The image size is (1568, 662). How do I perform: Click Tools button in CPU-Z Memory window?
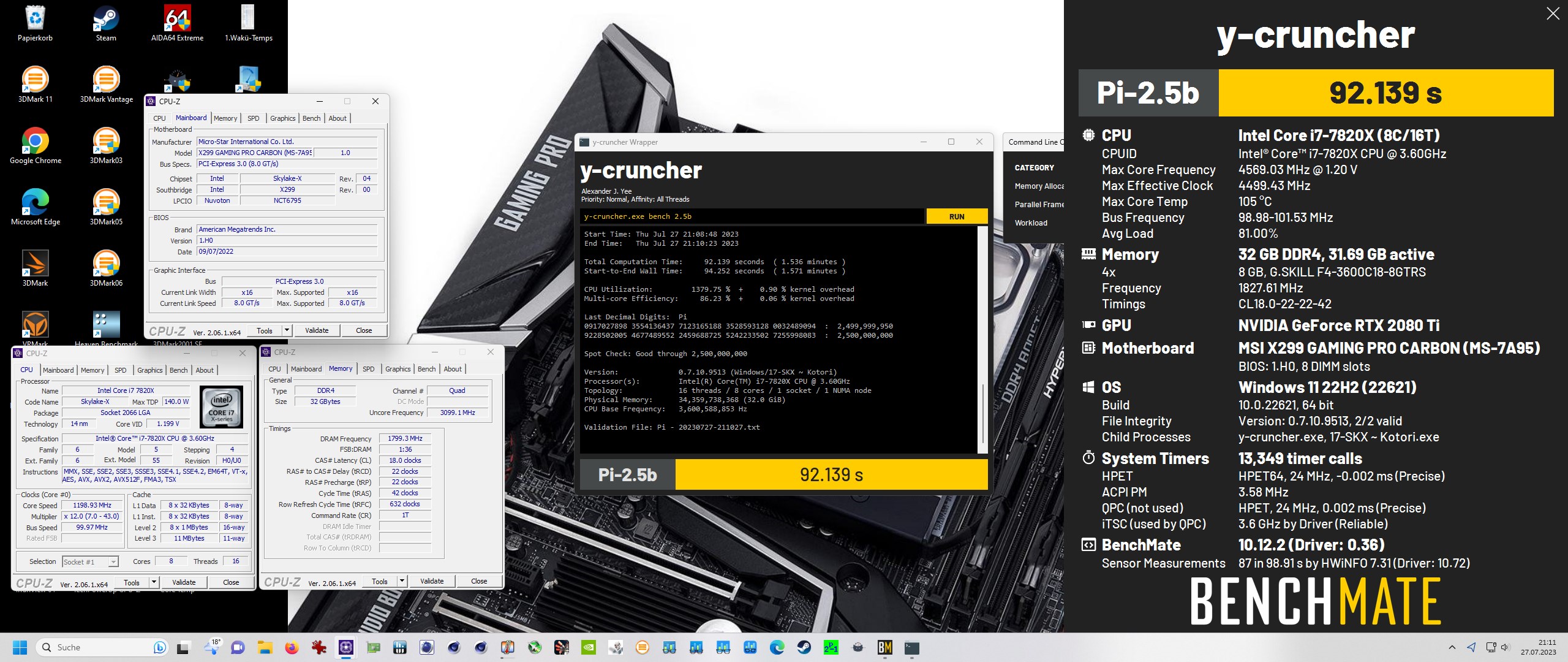coord(380,581)
